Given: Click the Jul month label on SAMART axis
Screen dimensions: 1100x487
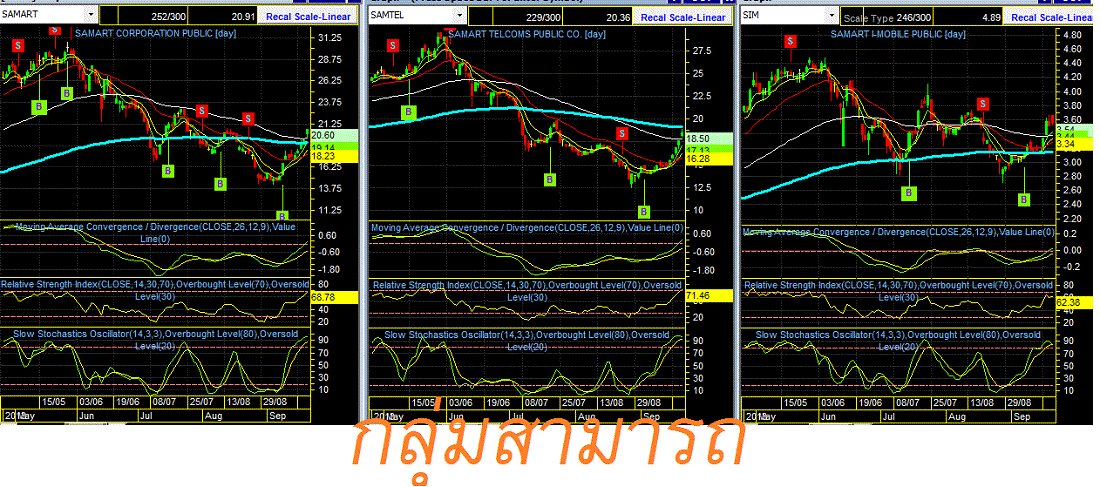Looking at the screenshot, I should pos(147,416).
